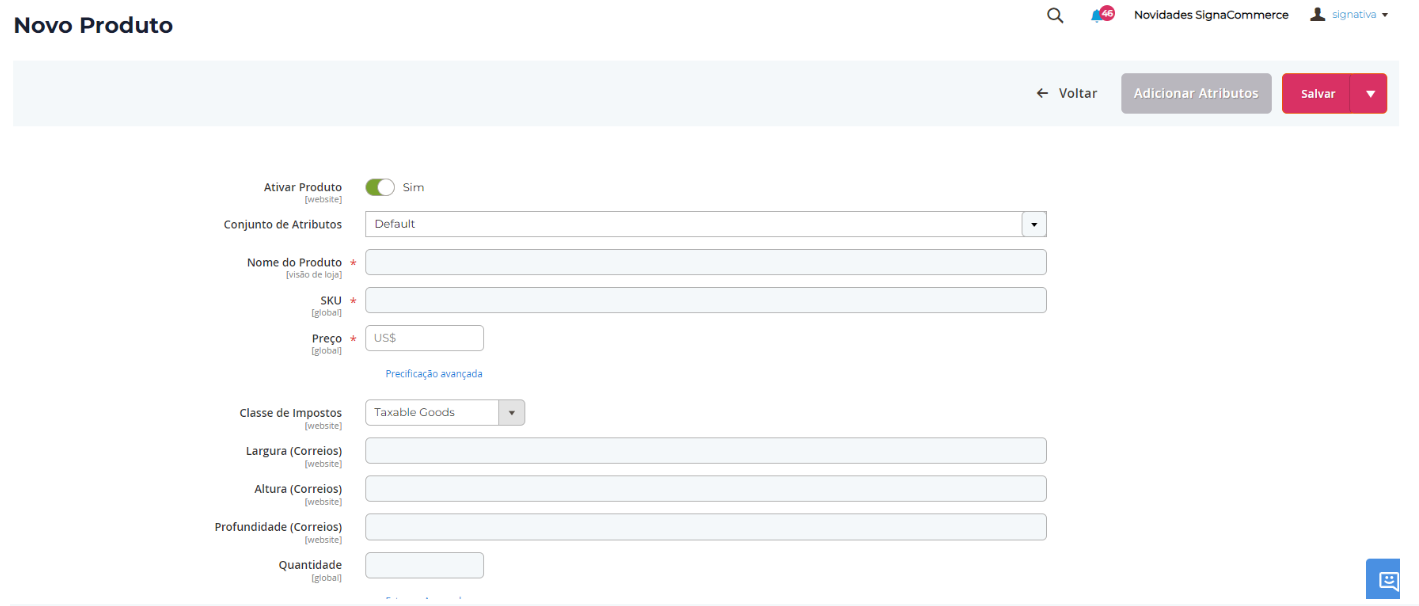The image size is (1419, 606).
Task: Click the Adicionar Atributos button
Action: [x=1195, y=93]
